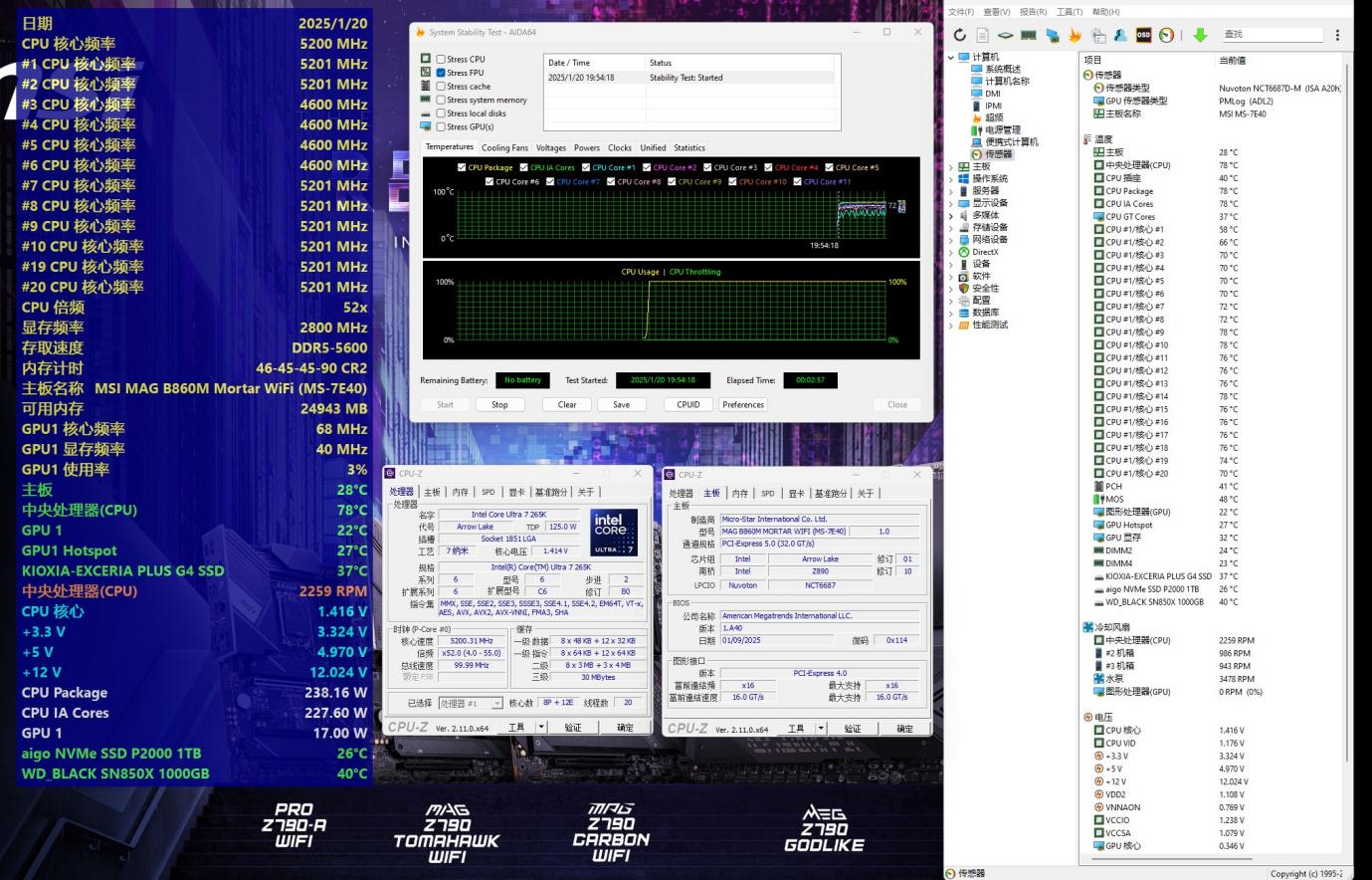Open the 处理器 #1 dropdown in CPU-Z

pyautogui.click(x=471, y=703)
